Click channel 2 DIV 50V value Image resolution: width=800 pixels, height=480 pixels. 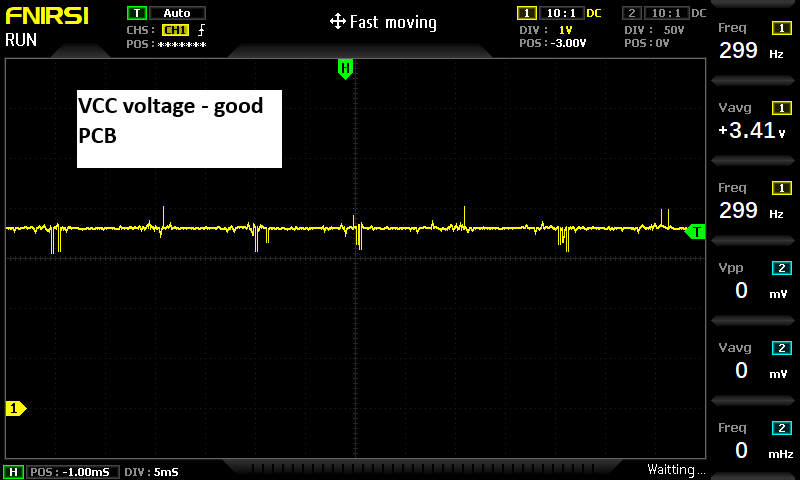tap(673, 30)
